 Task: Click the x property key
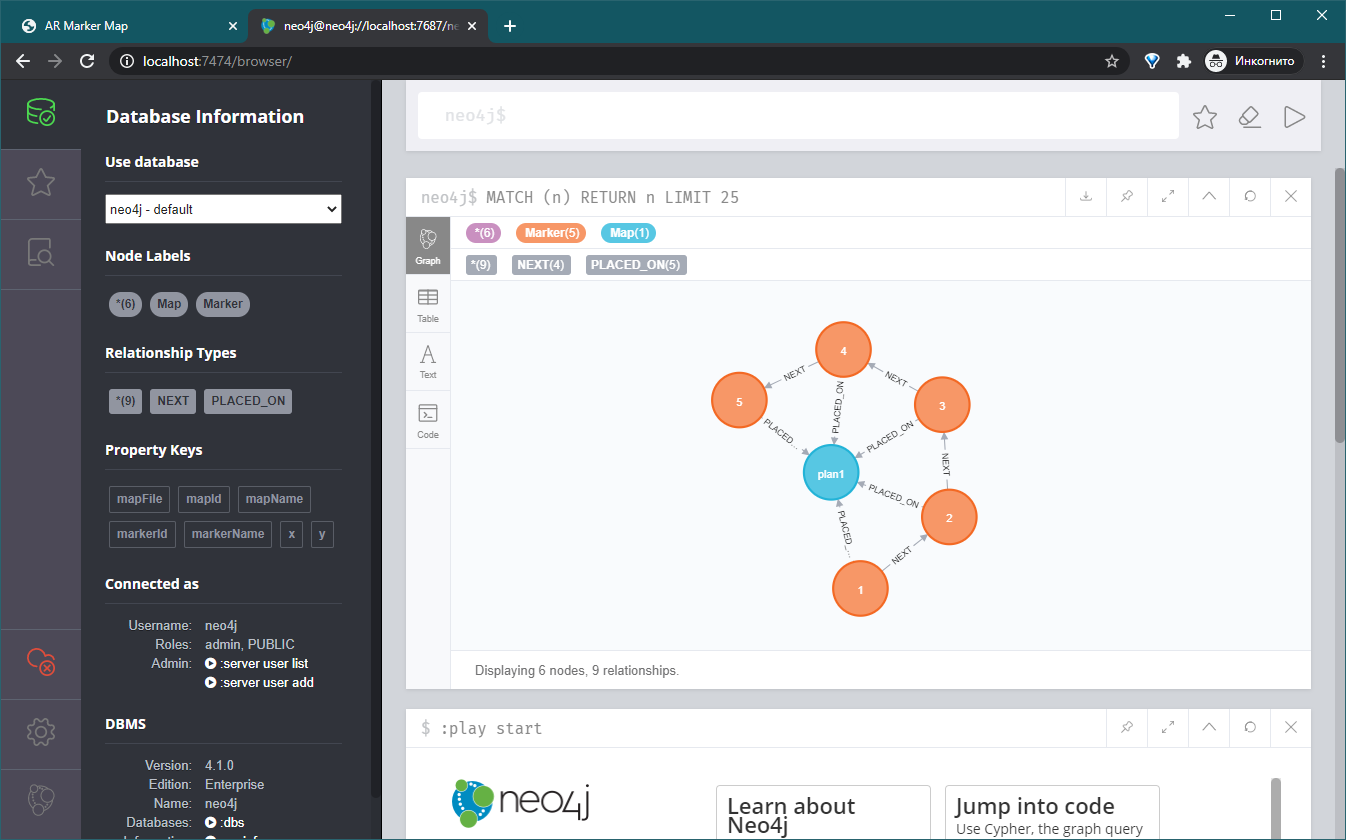[x=291, y=534]
